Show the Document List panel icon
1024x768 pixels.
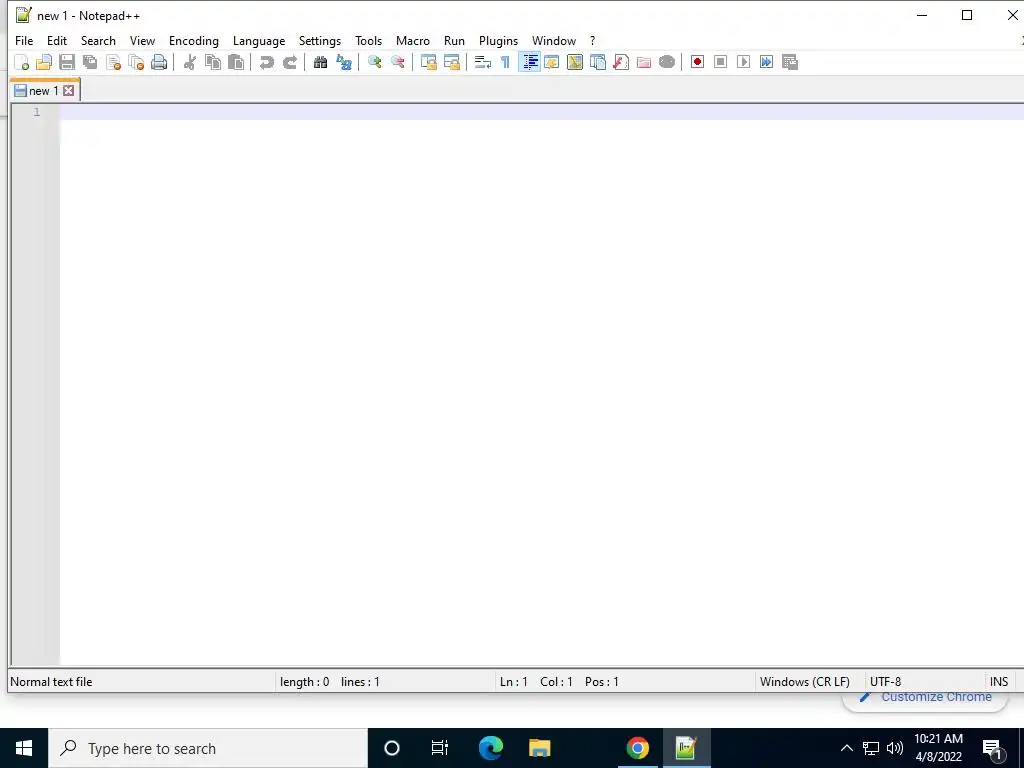pos(598,62)
